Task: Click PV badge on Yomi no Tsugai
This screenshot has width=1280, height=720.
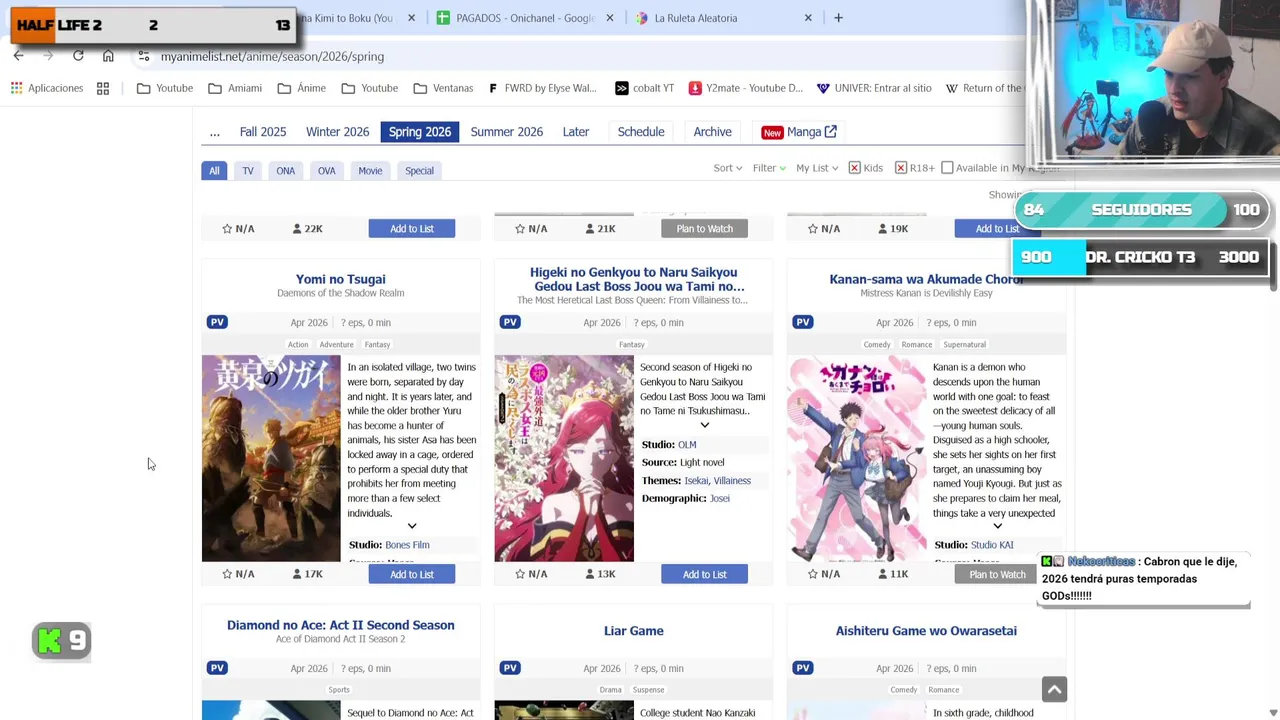Action: [x=217, y=322]
